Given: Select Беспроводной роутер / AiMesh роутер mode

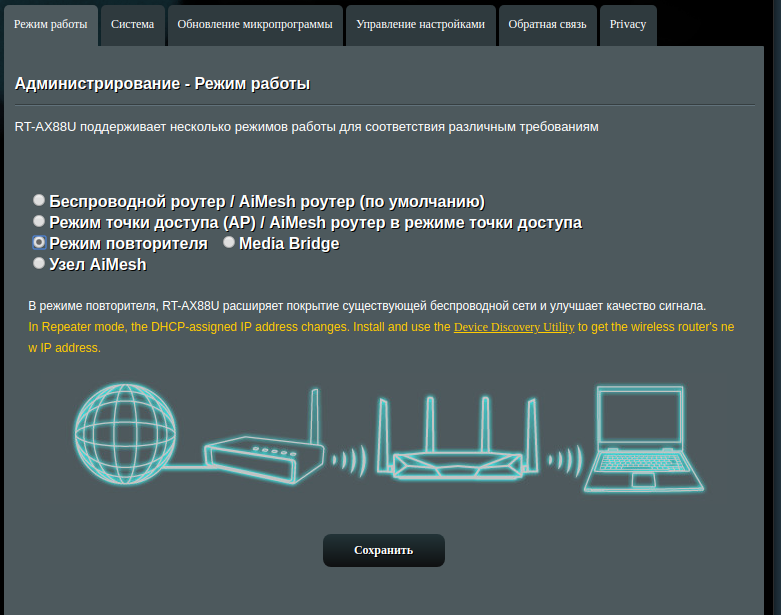Looking at the screenshot, I should [x=39, y=200].
